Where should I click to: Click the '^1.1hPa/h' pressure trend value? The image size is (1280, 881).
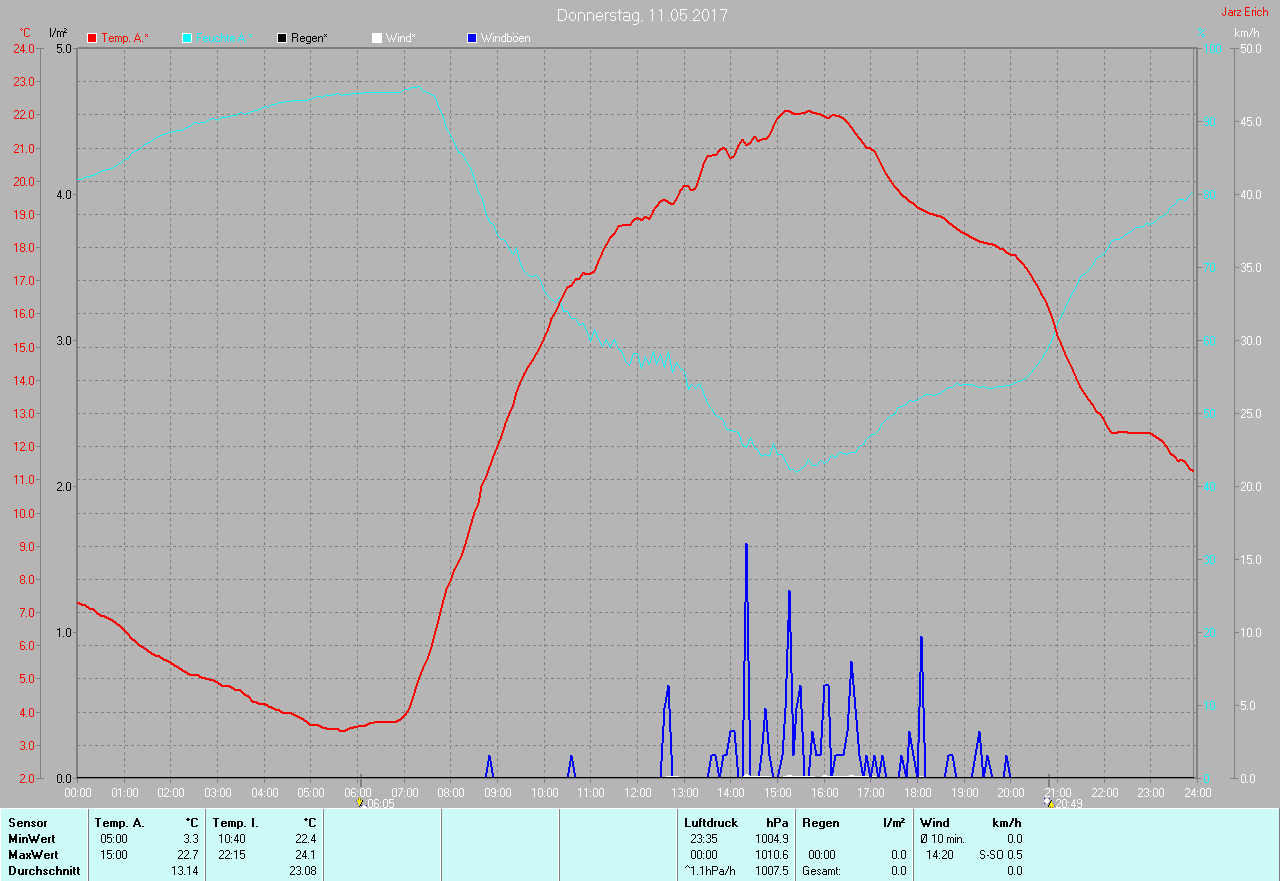pos(711,871)
